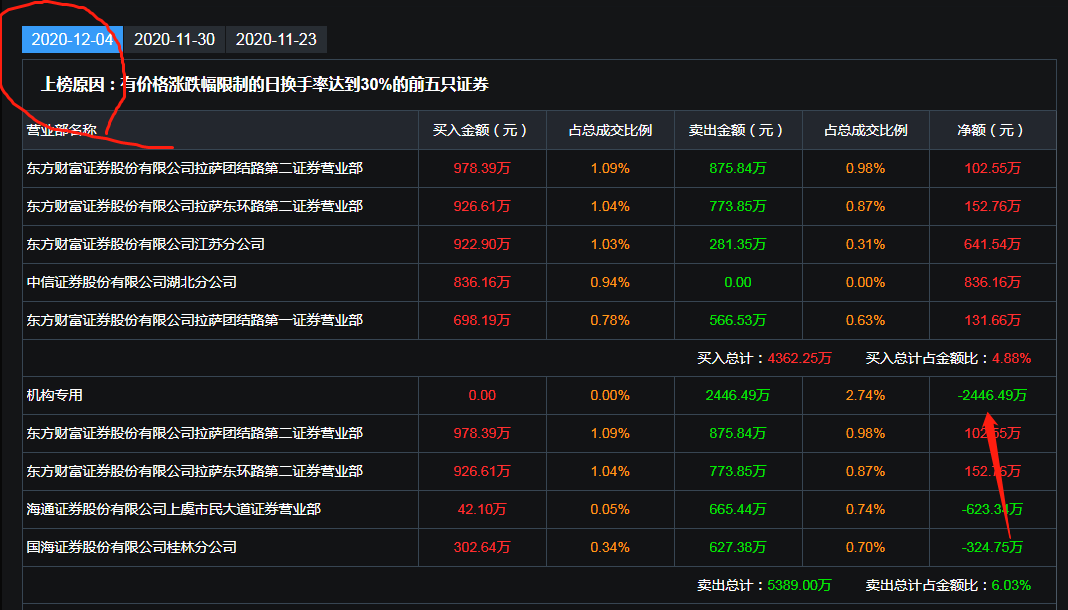
Task: Click the sell amount 281.35万
Action: click(x=738, y=244)
